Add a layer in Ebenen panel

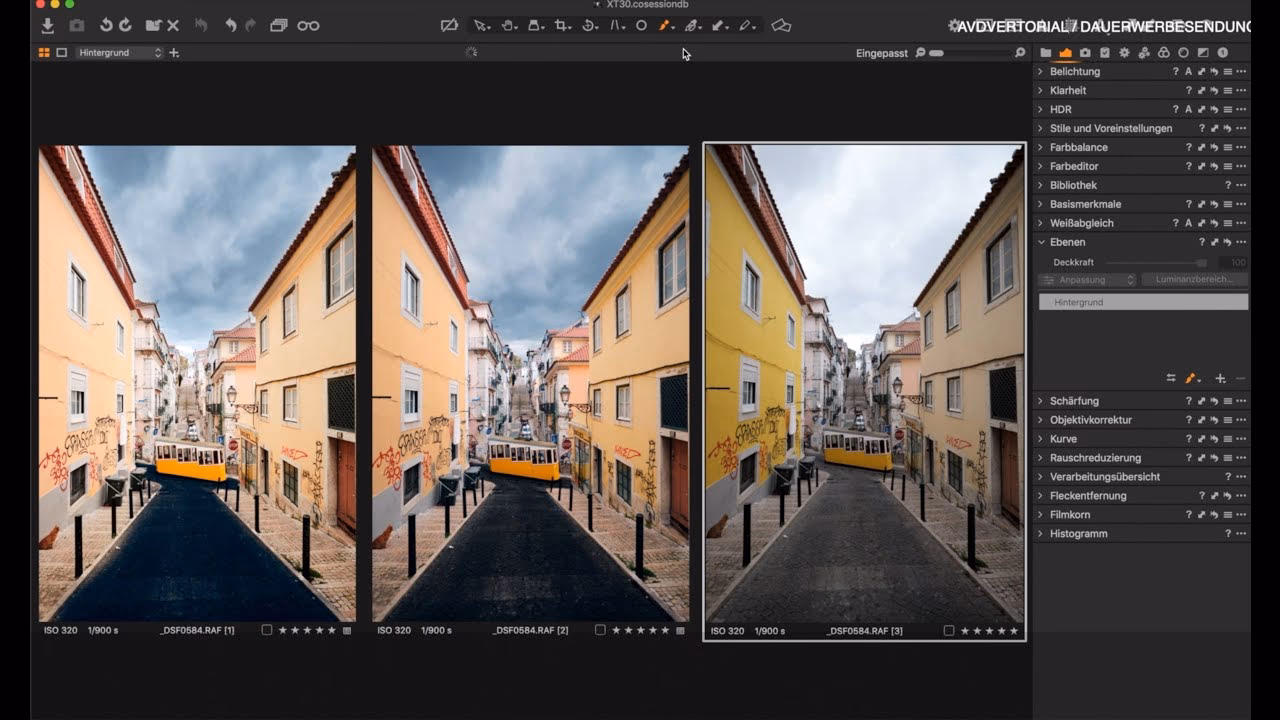(1220, 378)
